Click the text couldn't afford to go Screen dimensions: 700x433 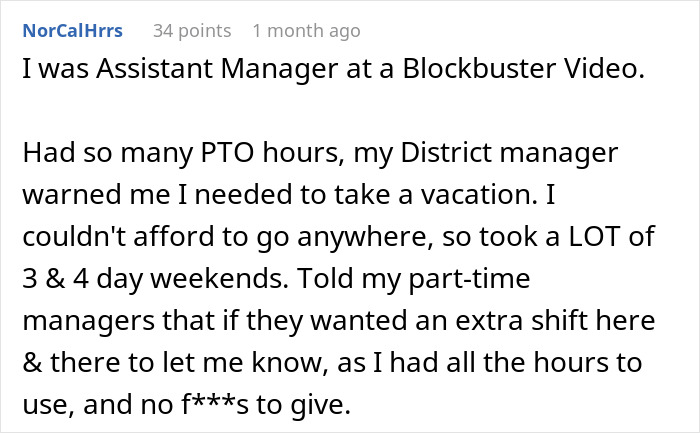coord(157,237)
